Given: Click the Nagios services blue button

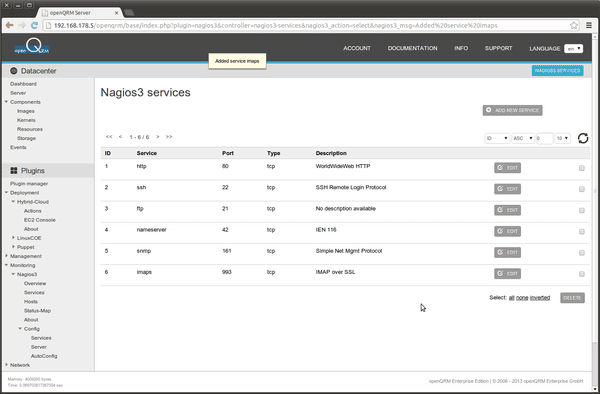Looking at the screenshot, I should (558, 70).
